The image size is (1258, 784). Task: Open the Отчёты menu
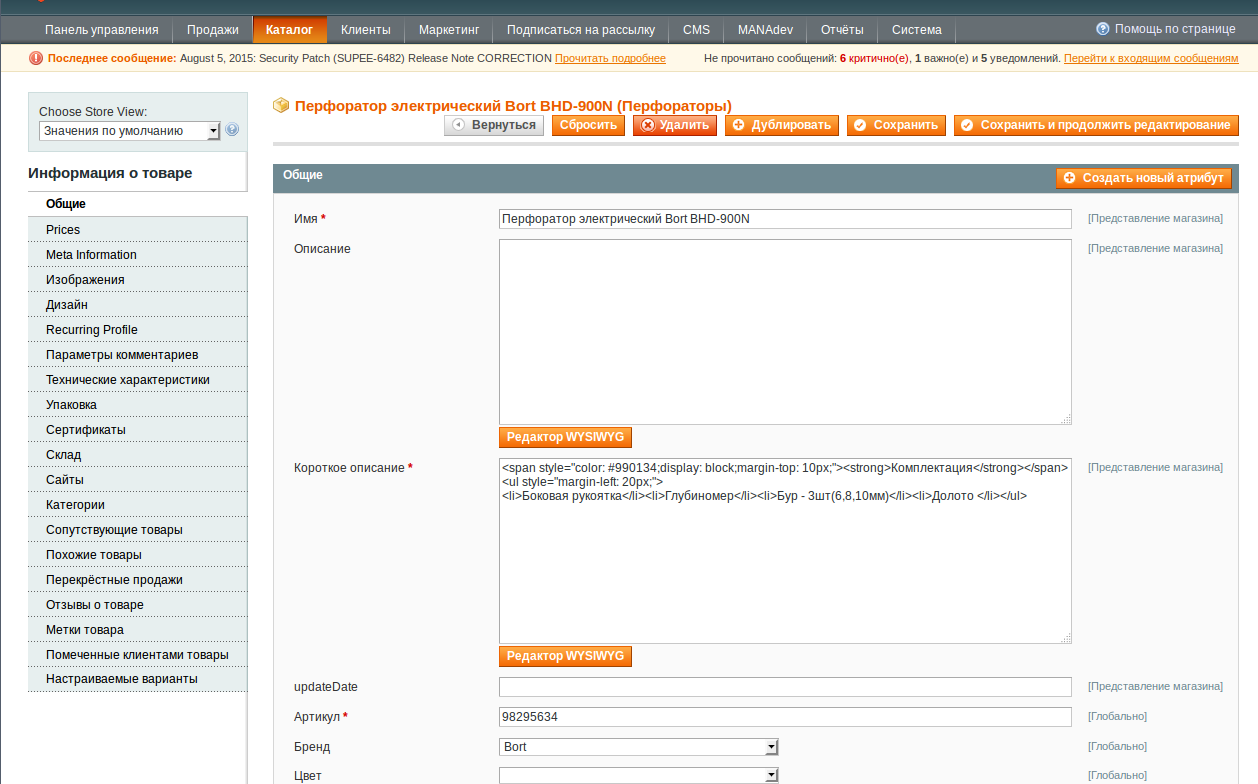[x=842, y=30]
